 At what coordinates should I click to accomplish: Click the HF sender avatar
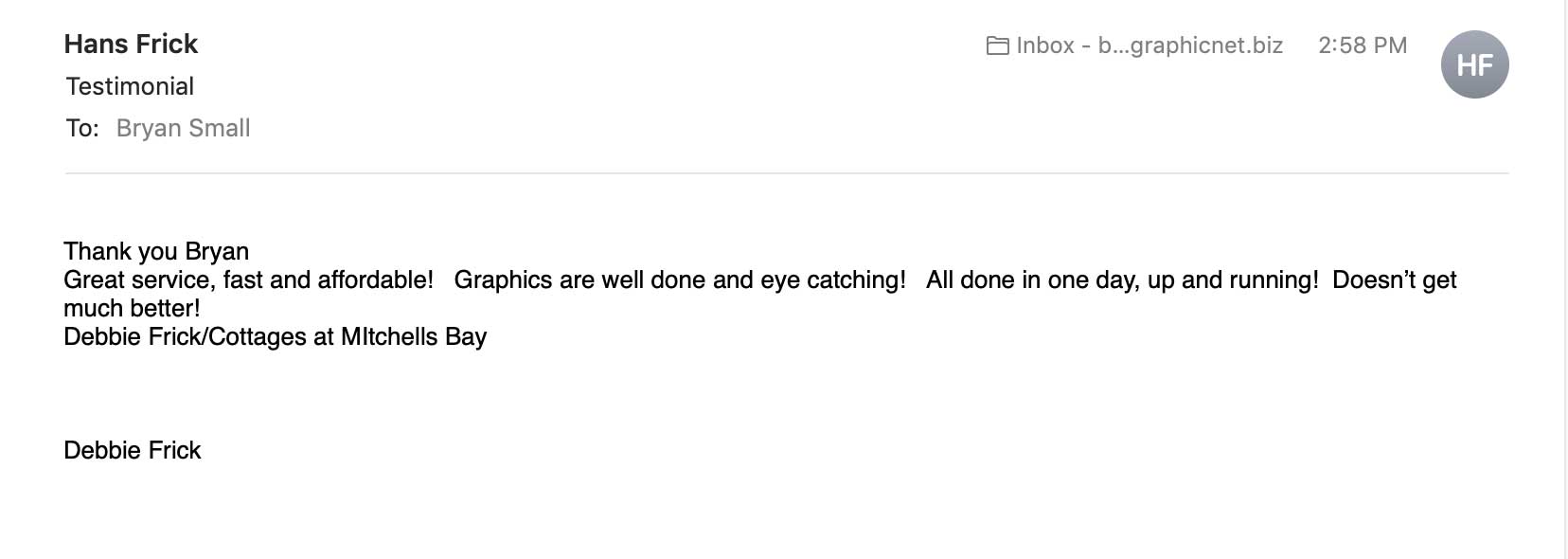(x=1474, y=64)
